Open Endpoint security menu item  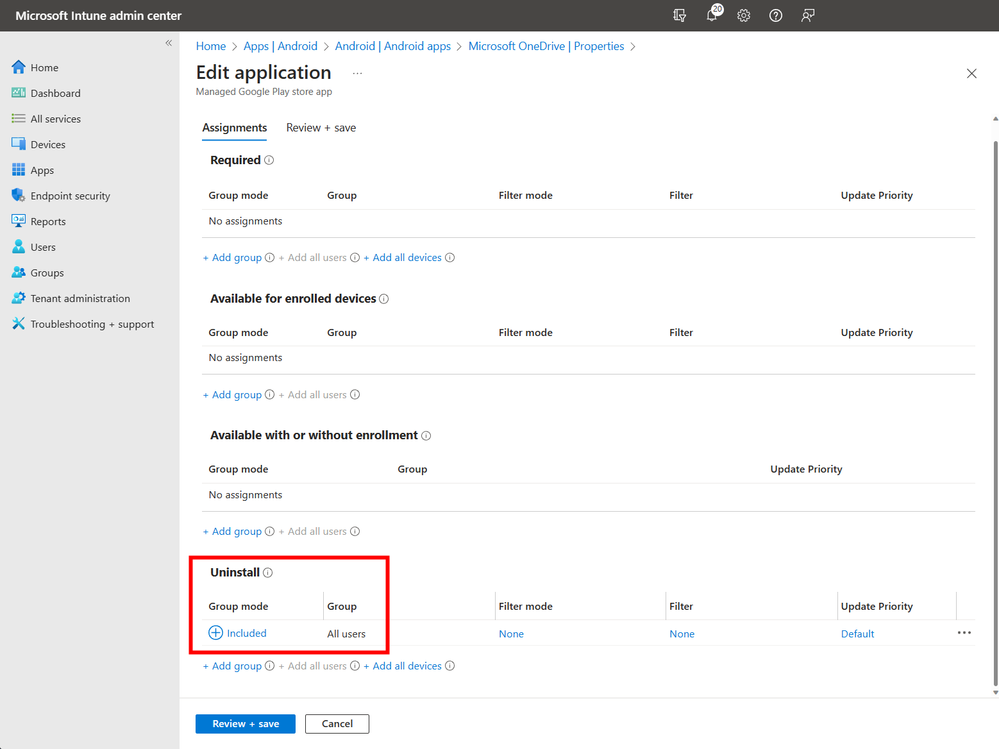[70, 196]
